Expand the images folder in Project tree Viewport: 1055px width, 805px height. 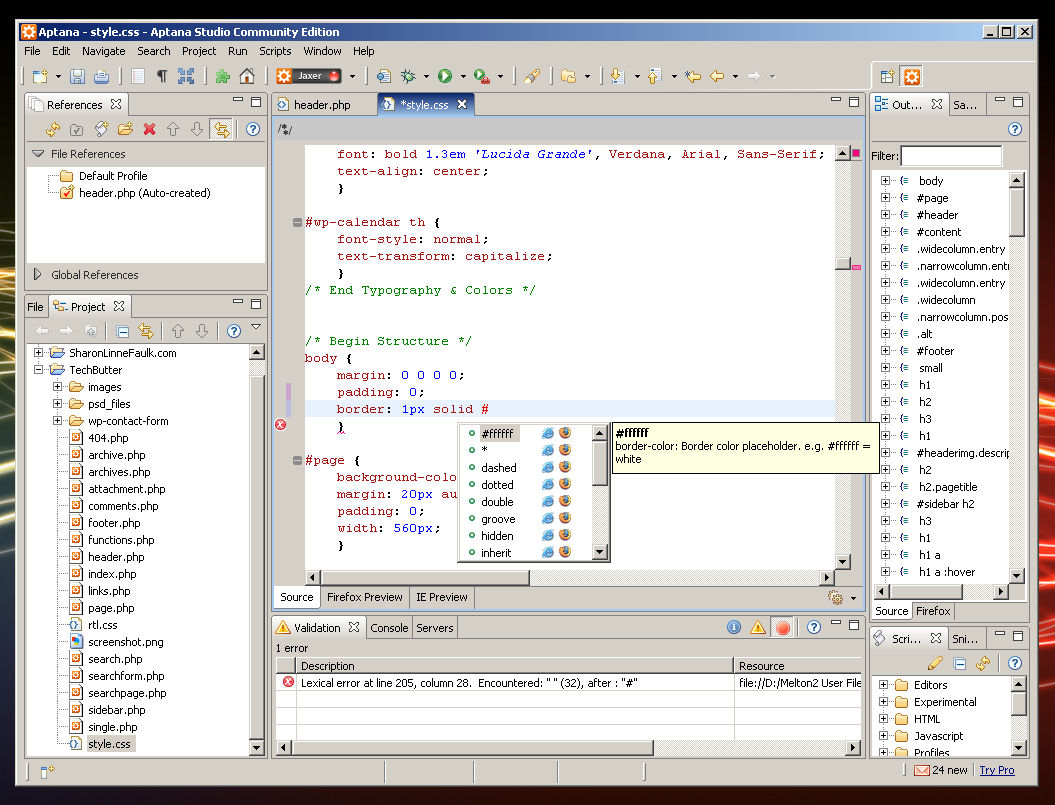point(58,387)
